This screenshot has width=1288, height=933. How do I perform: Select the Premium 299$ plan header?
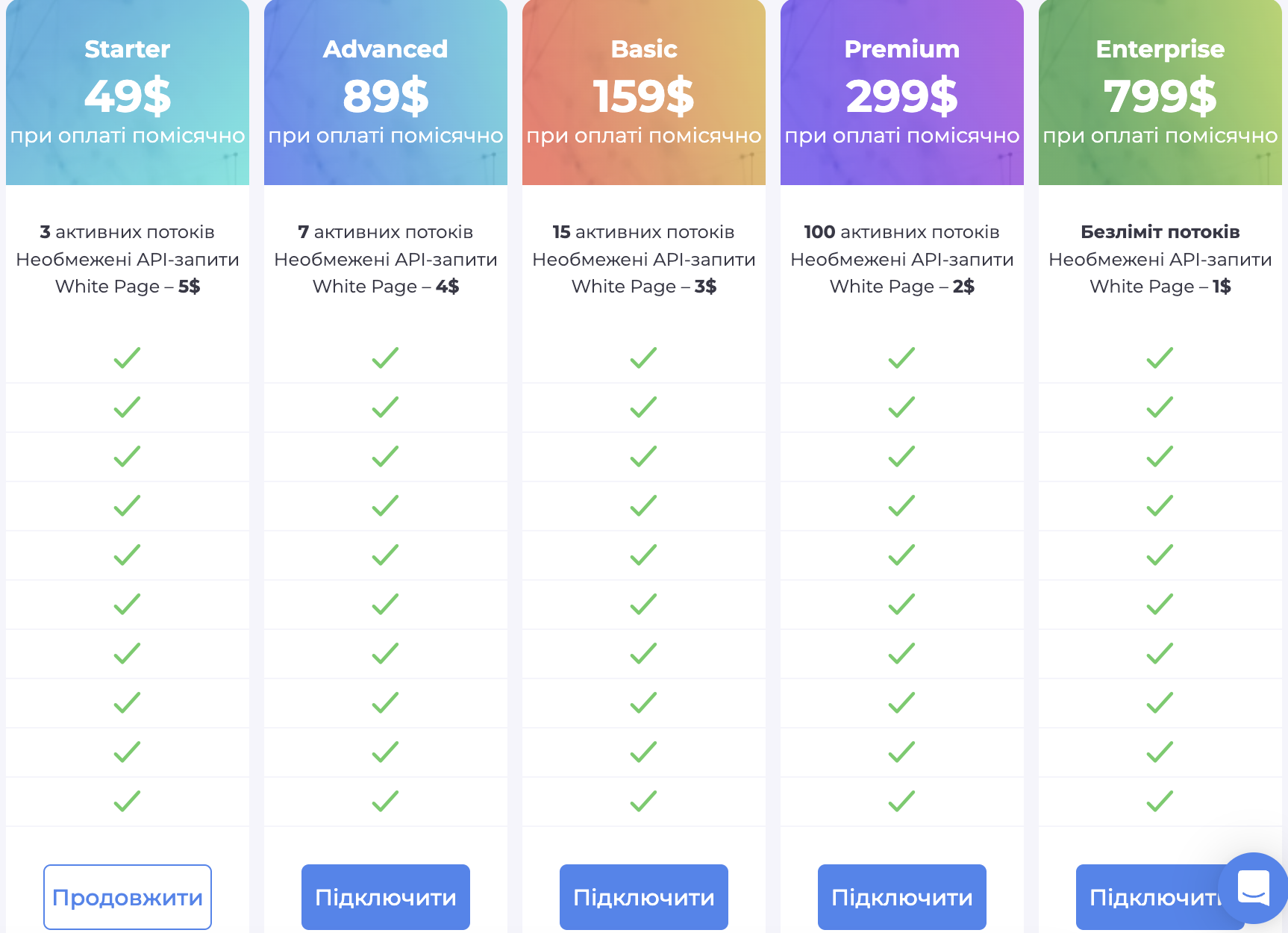[x=902, y=93]
